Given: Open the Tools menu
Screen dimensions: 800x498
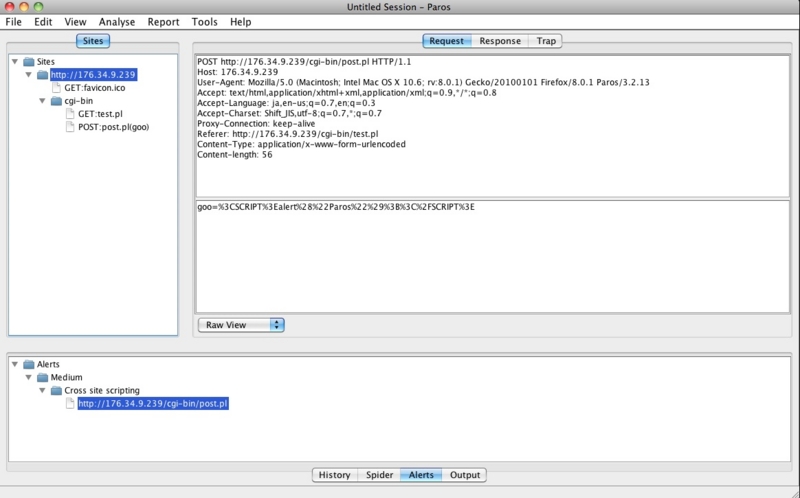Looking at the screenshot, I should pos(205,22).
